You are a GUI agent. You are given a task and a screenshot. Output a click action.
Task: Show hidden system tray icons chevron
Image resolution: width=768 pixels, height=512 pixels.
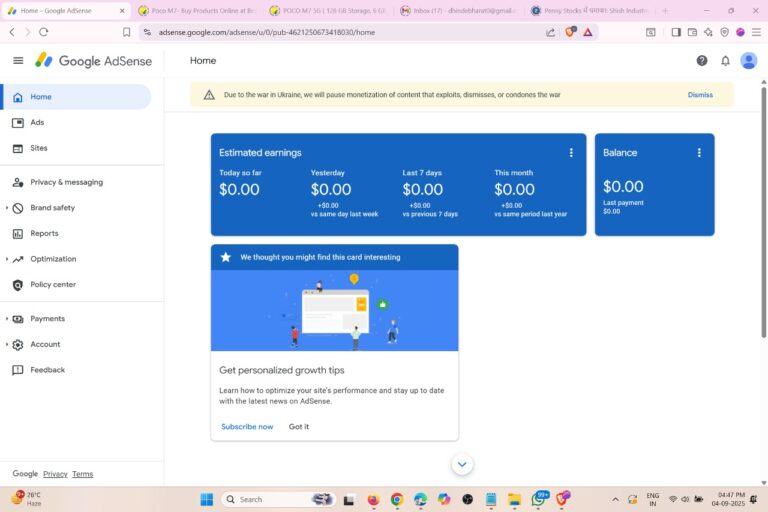(615, 499)
